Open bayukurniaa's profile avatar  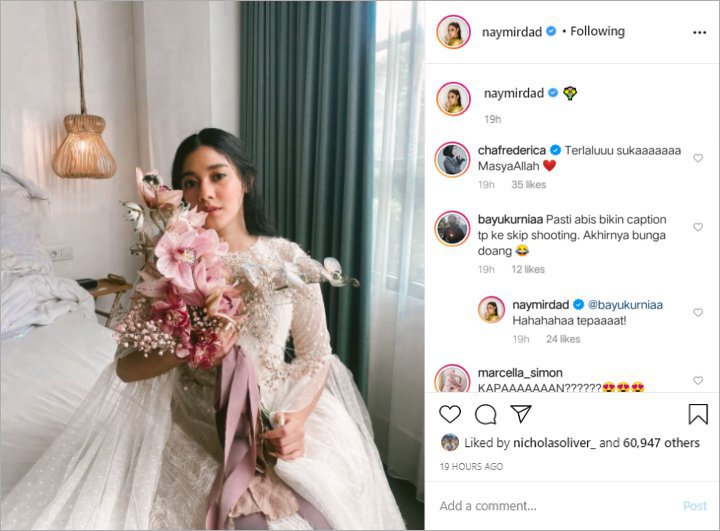click(x=452, y=228)
